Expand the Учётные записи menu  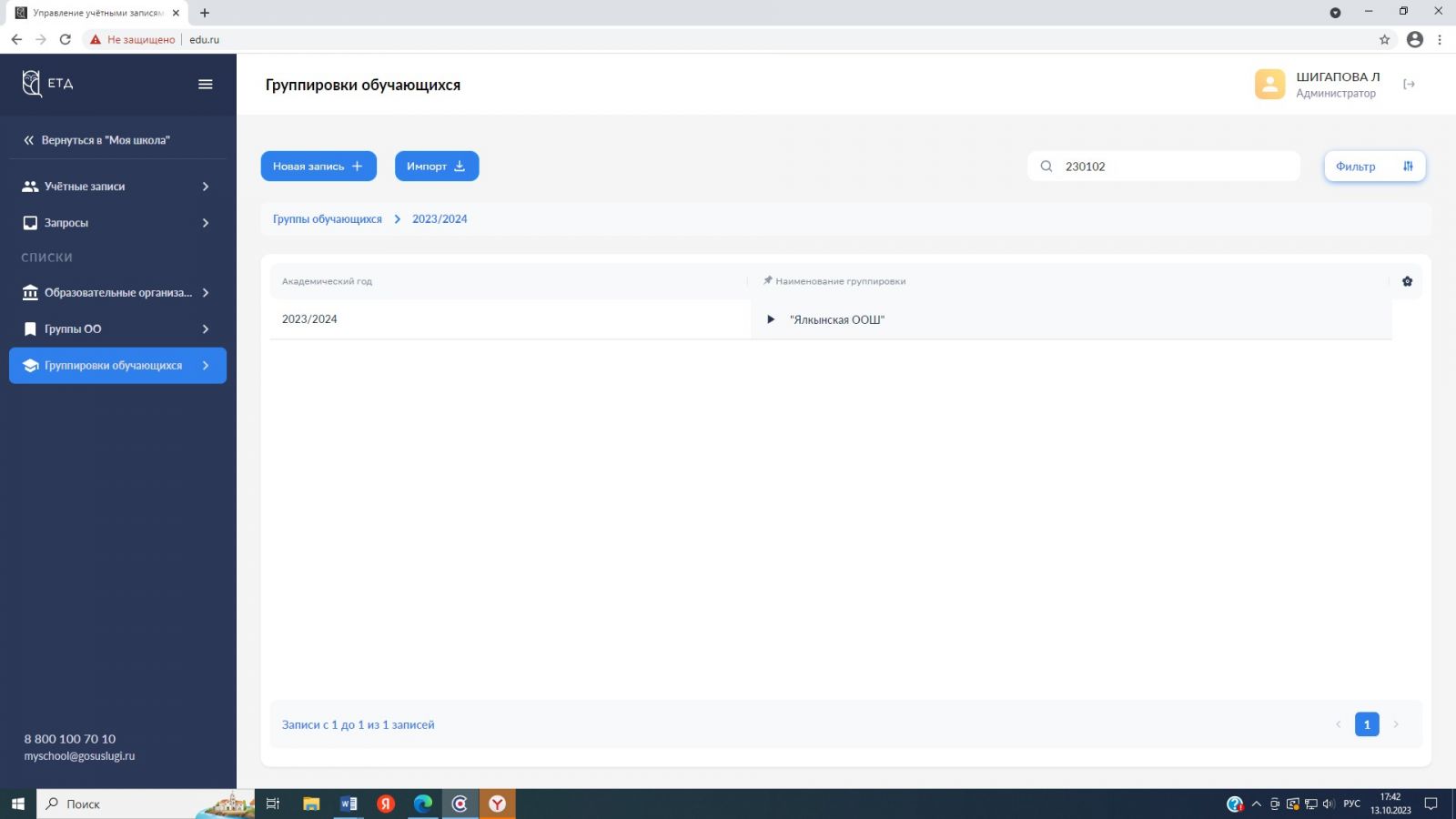pos(117,187)
